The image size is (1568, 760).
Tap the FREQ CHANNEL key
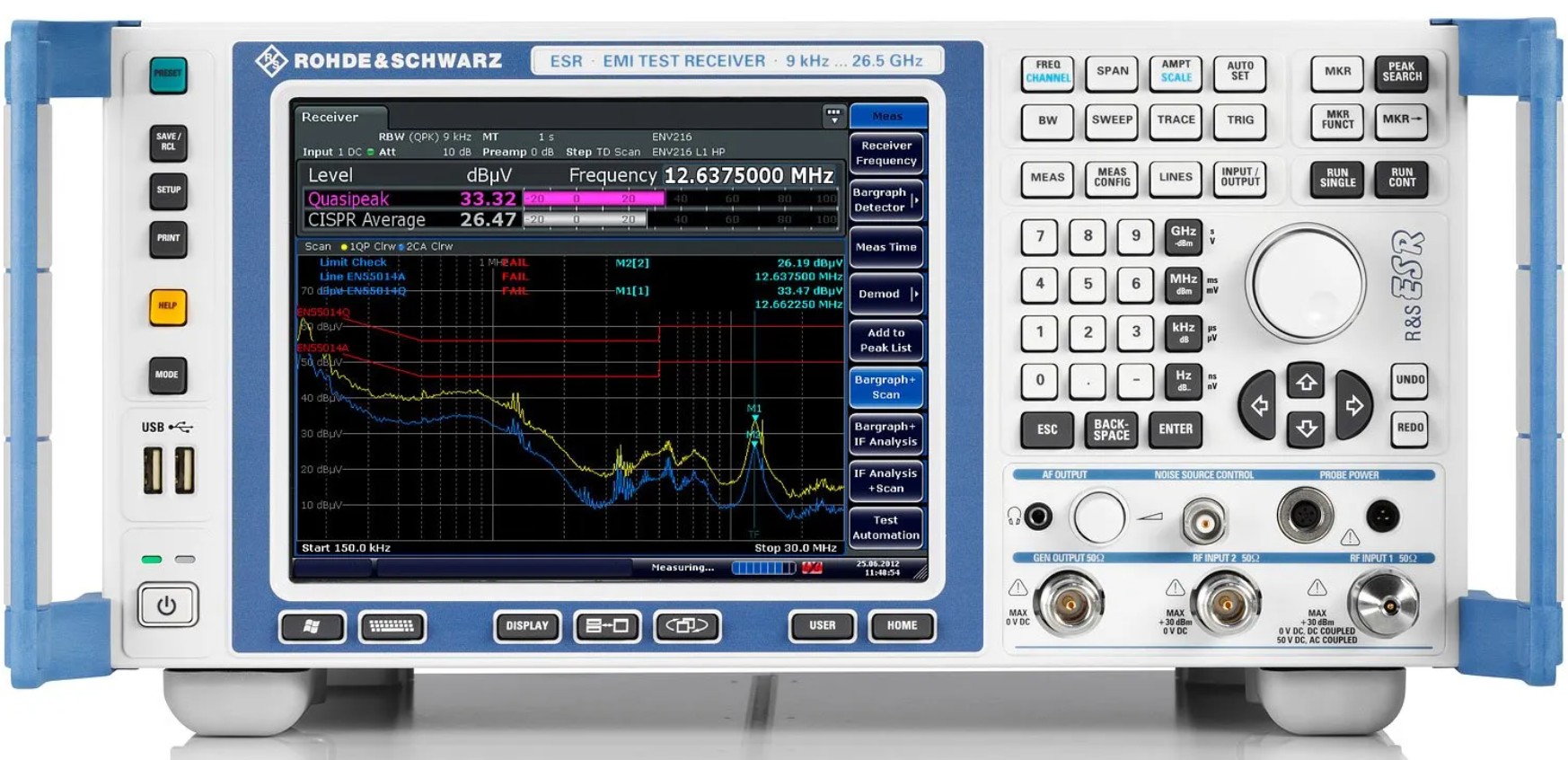(x=1048, y=73)
